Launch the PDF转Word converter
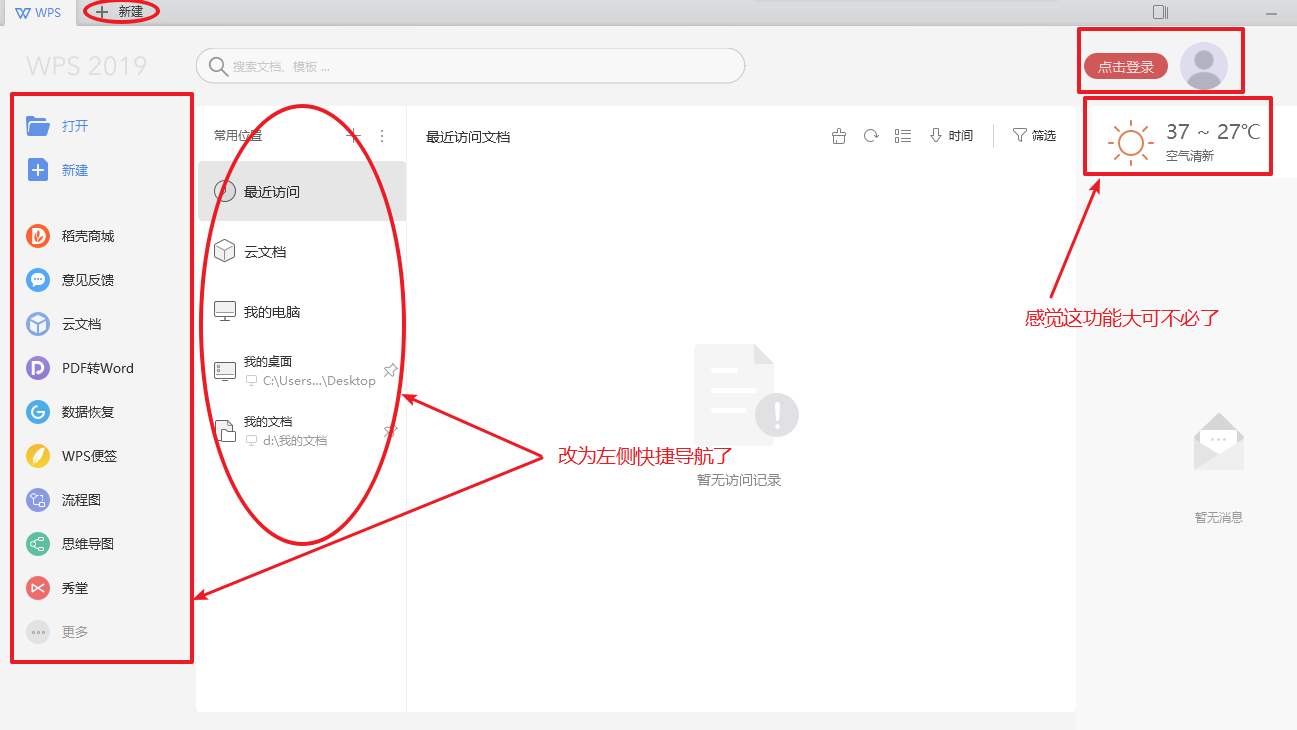 (38, 368)
